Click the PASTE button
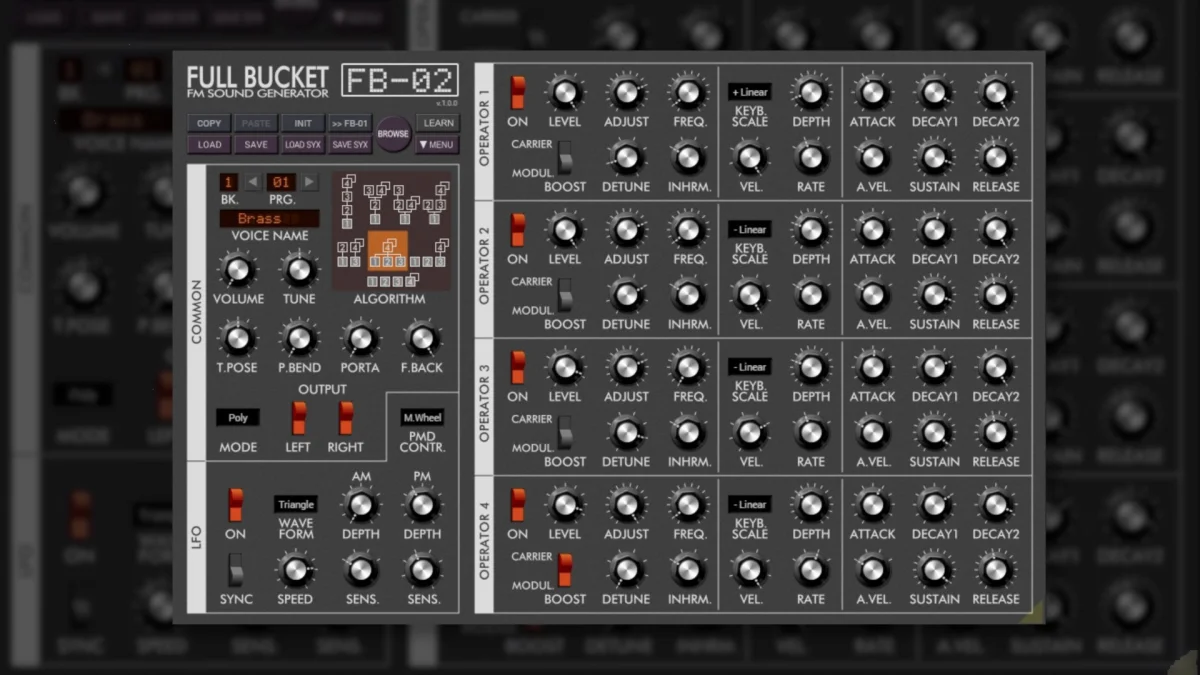This screenshot has width=1200, height=675. click(256, 123)
